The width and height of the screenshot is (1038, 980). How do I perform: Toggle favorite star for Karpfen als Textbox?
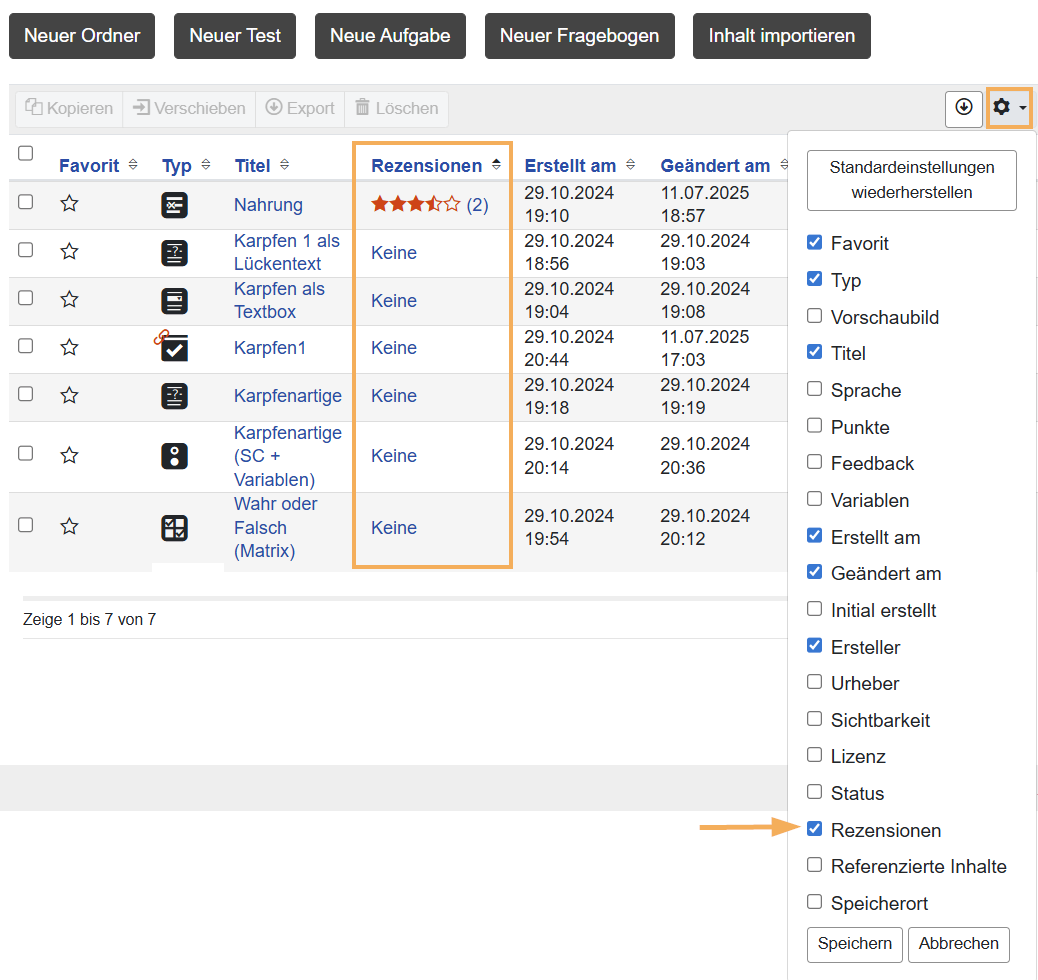[x=69, y=300]
